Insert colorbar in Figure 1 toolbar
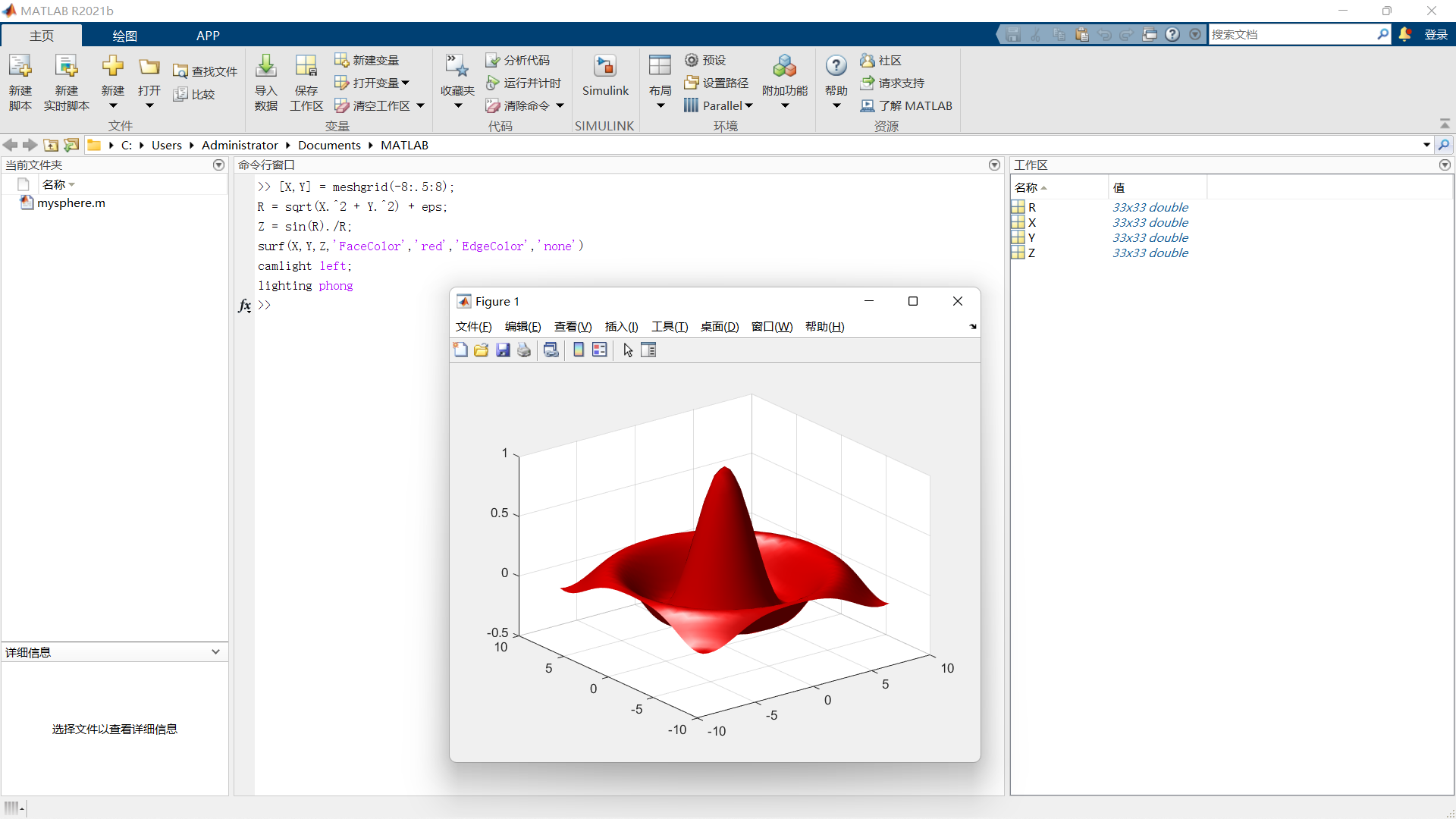Viewport: 1456px width, 819px height. [579, 350]
